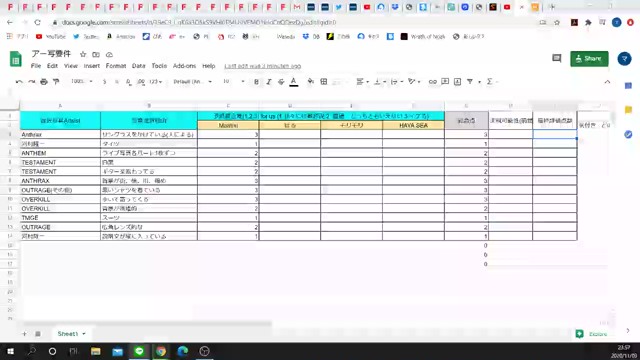Open the Add-ons menu
The height and width of the screenshot is (360, 640).
184,66
